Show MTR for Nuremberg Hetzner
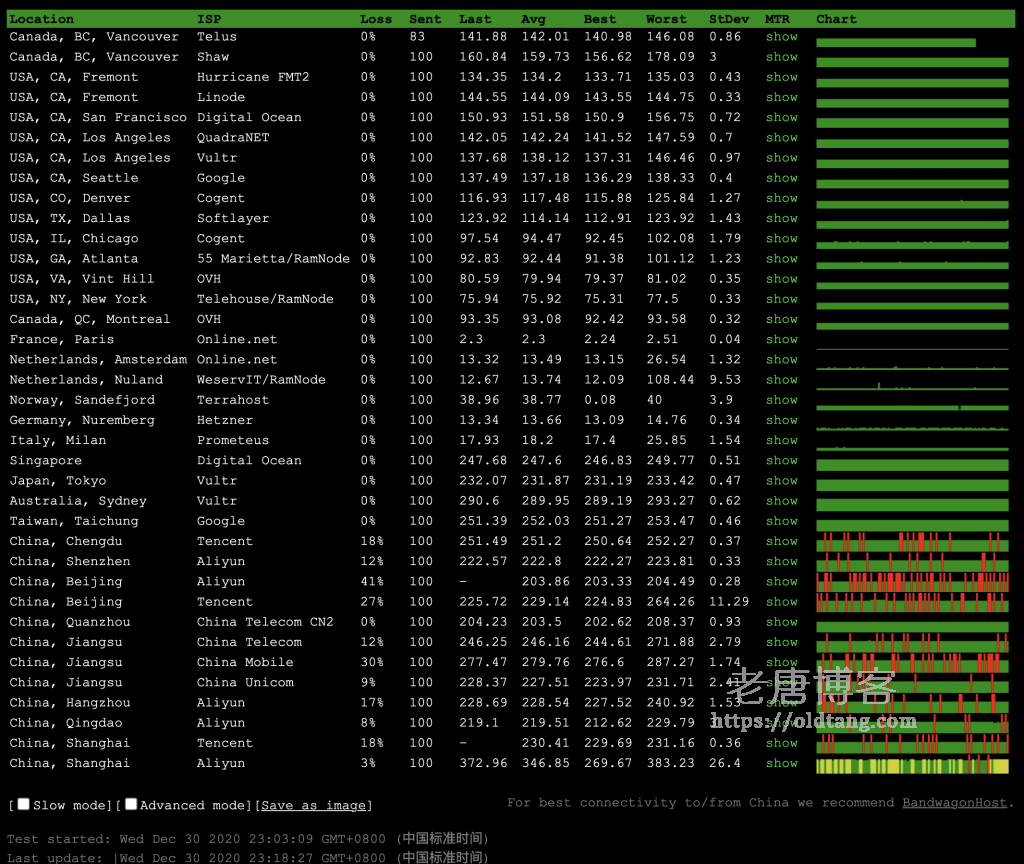This screenshot has height=864, width=1024. 781,420
